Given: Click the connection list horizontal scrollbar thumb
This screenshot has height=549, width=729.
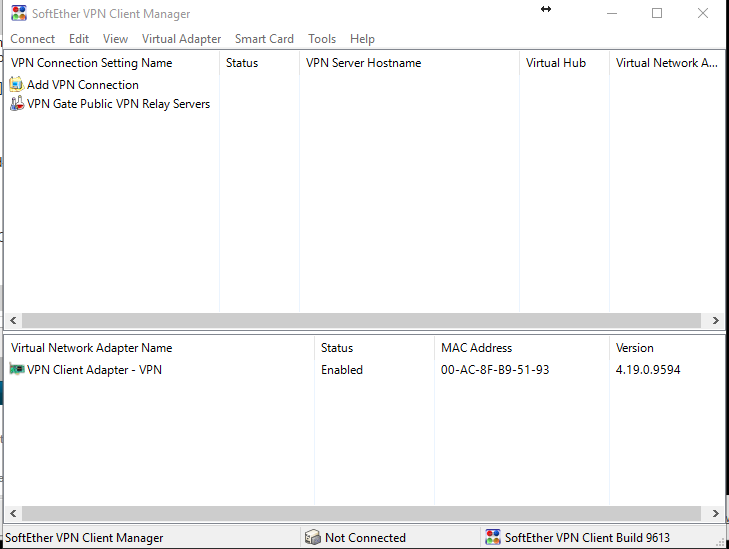Looking at the screenshot, I should (x=361, y=320).
